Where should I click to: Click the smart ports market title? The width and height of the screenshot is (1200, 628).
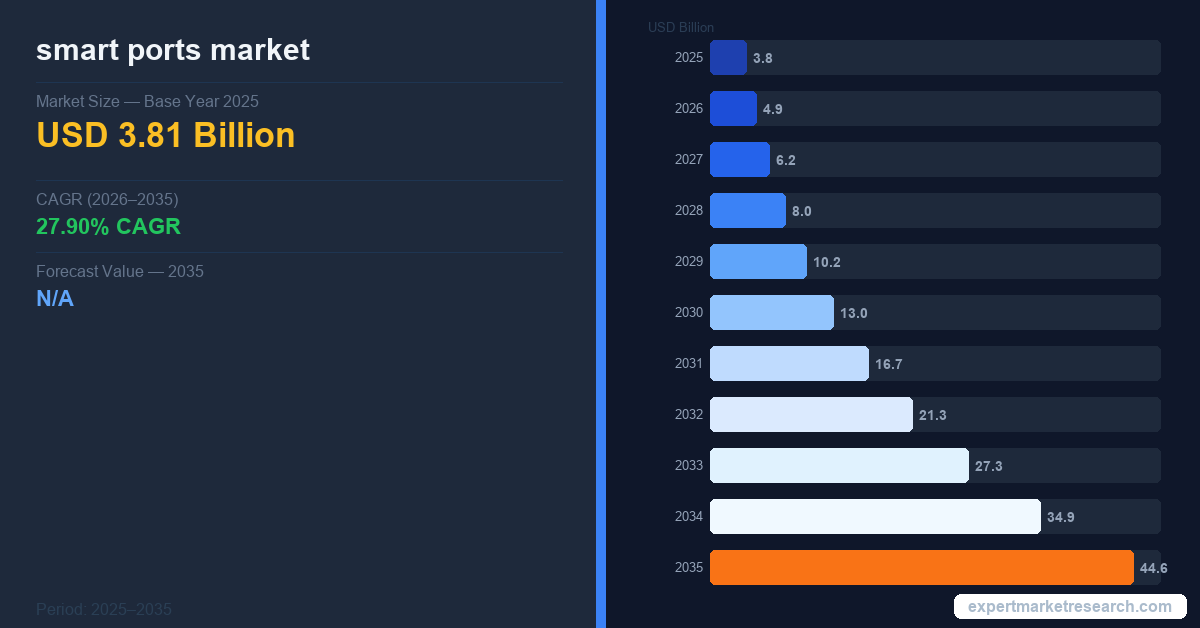(173, 50)
